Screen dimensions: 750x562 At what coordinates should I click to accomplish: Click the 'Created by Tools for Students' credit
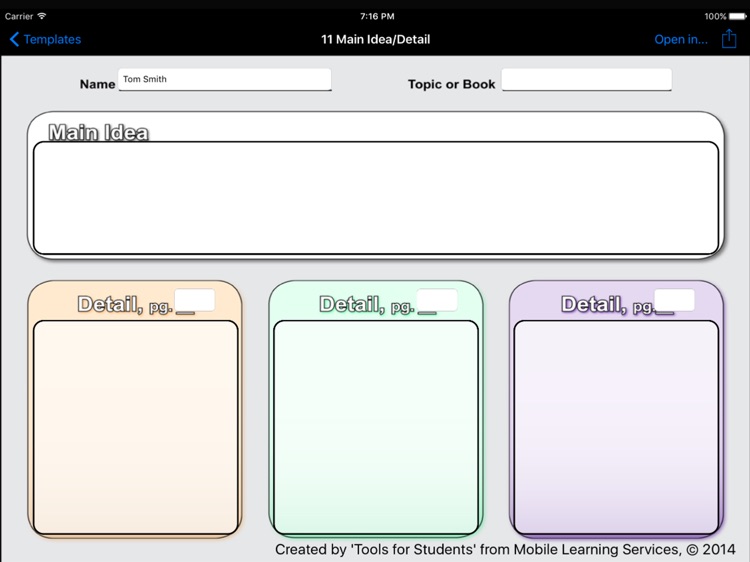pyautogui.click(x=505, y=550)
